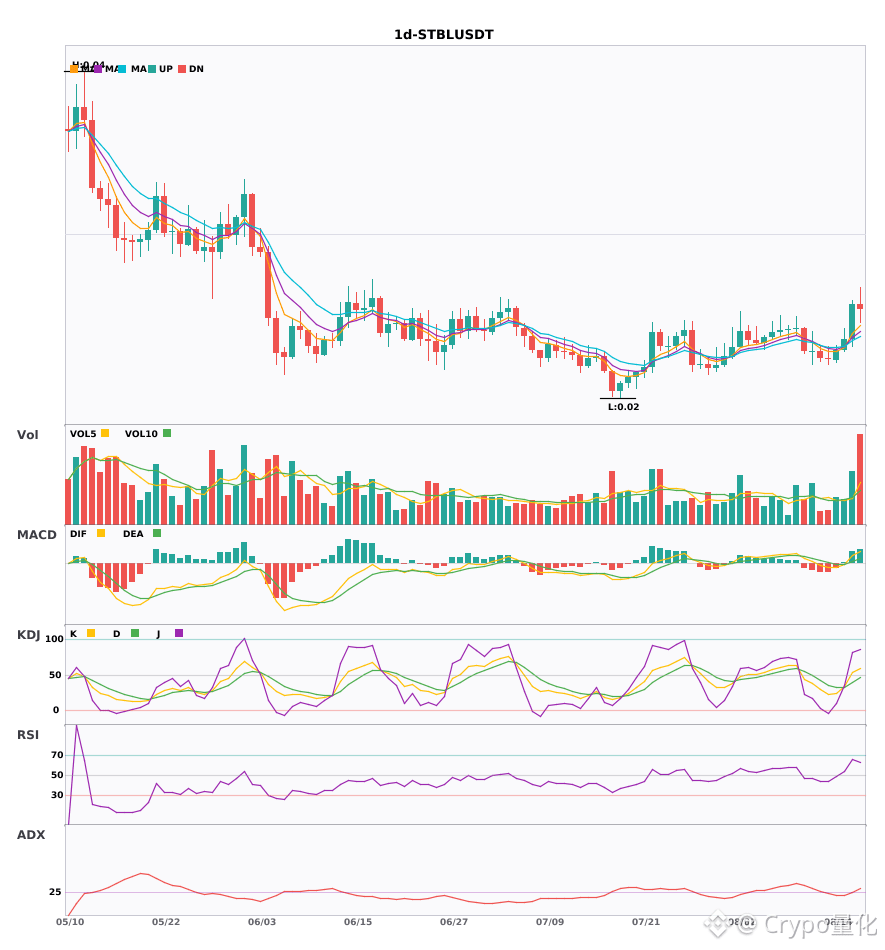This screenshot has height=950, width=885.
Task: Click the 05/10 date label
Action: [70, 922]
